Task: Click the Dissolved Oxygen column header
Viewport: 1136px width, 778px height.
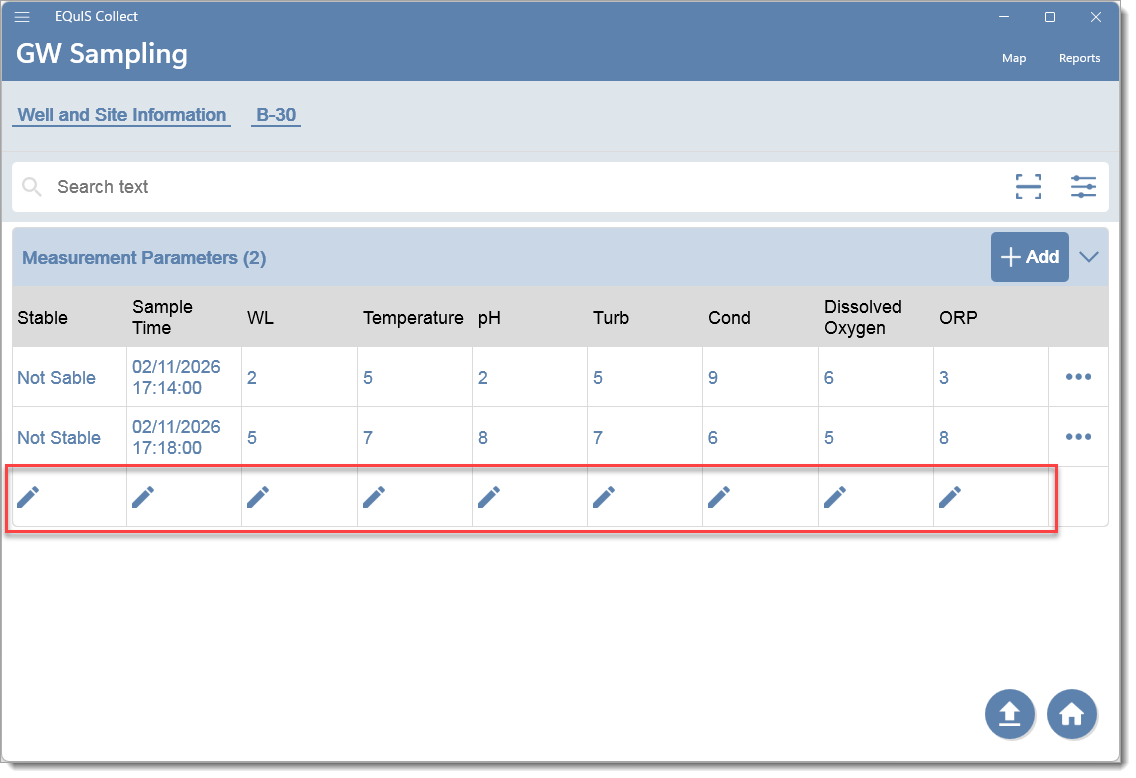Action: [862, 317]
